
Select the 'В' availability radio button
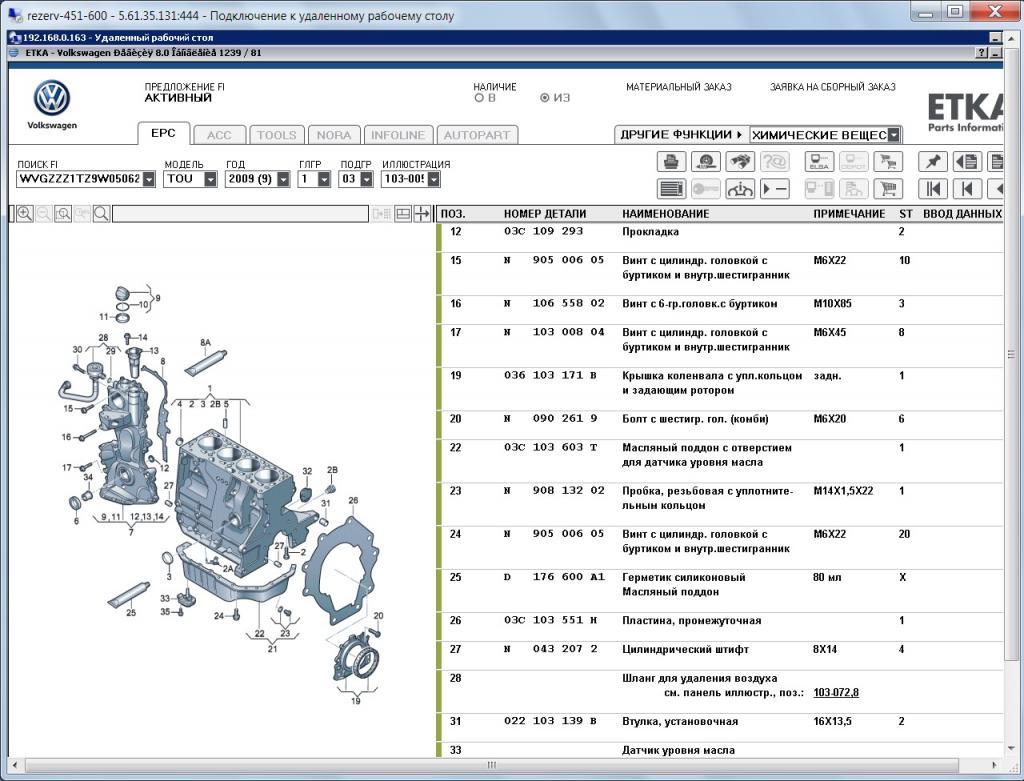click(479, 98)
